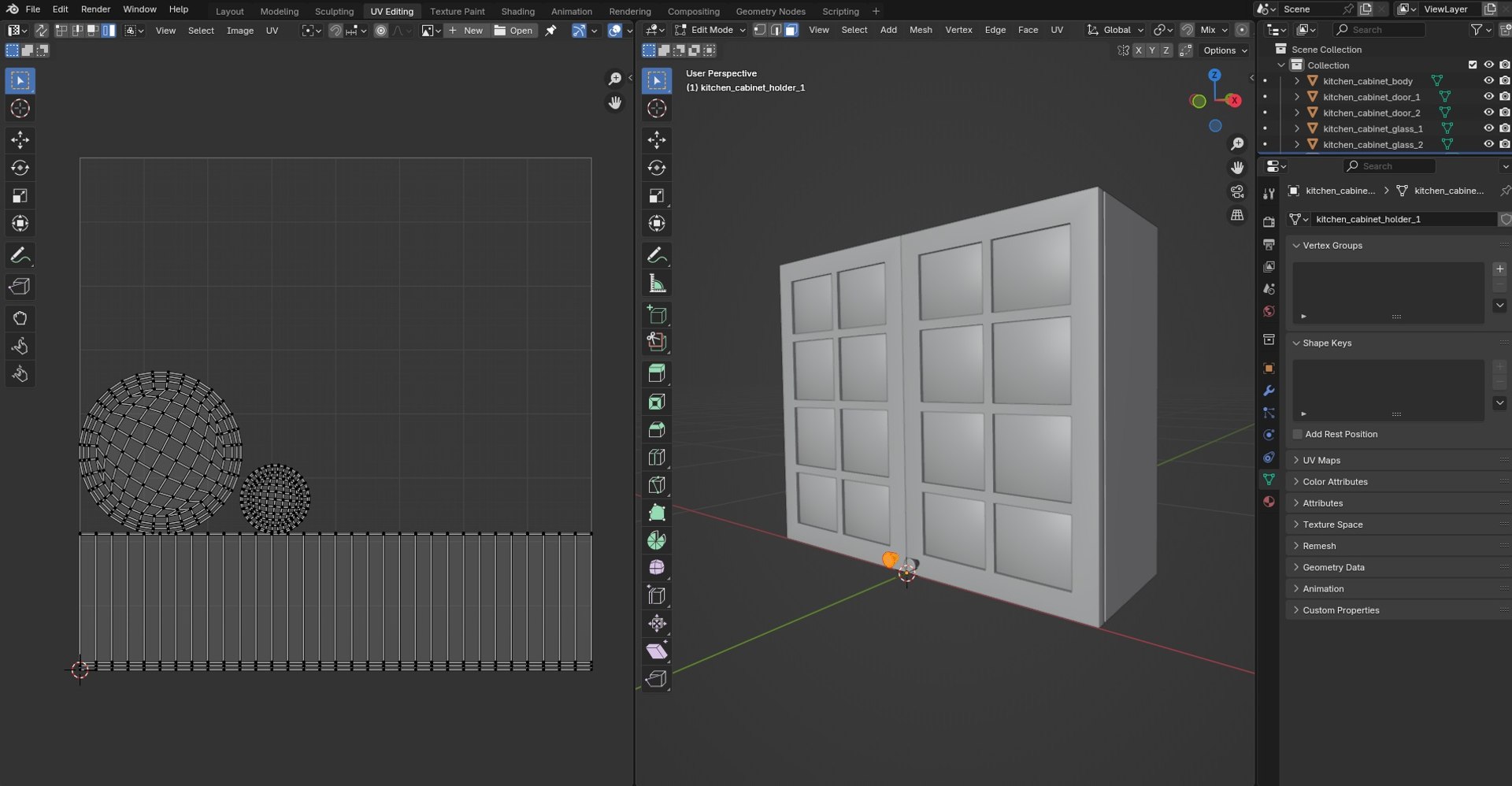
Task: Open the Edit Mode dropdown
Action: (x=710, y=30)
